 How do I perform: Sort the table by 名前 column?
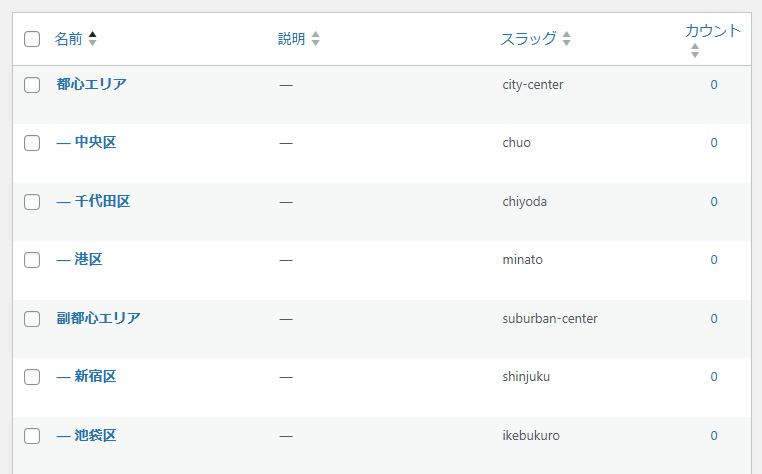tap(68, 39)
